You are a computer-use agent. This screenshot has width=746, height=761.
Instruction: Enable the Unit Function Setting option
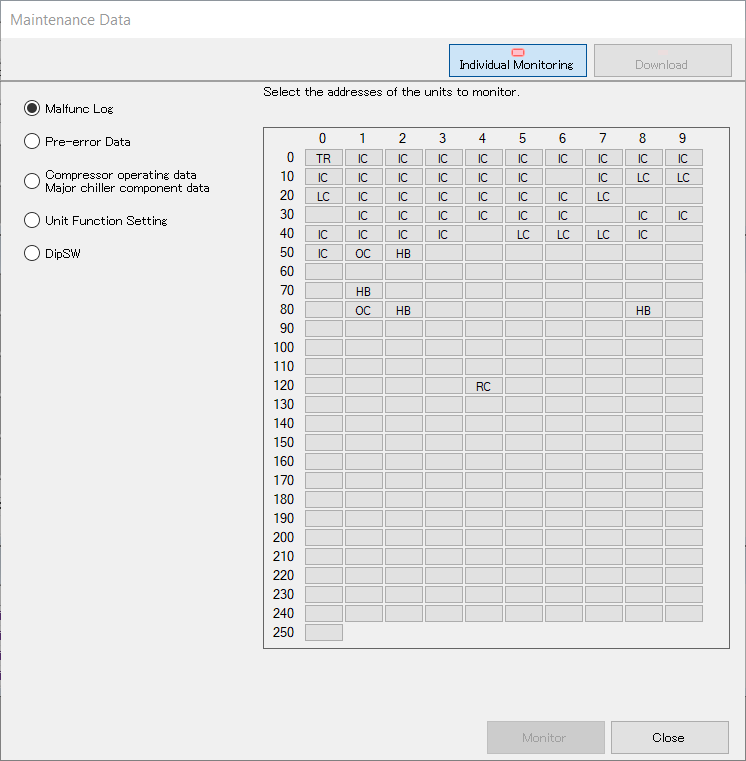(x=32, y=220)
